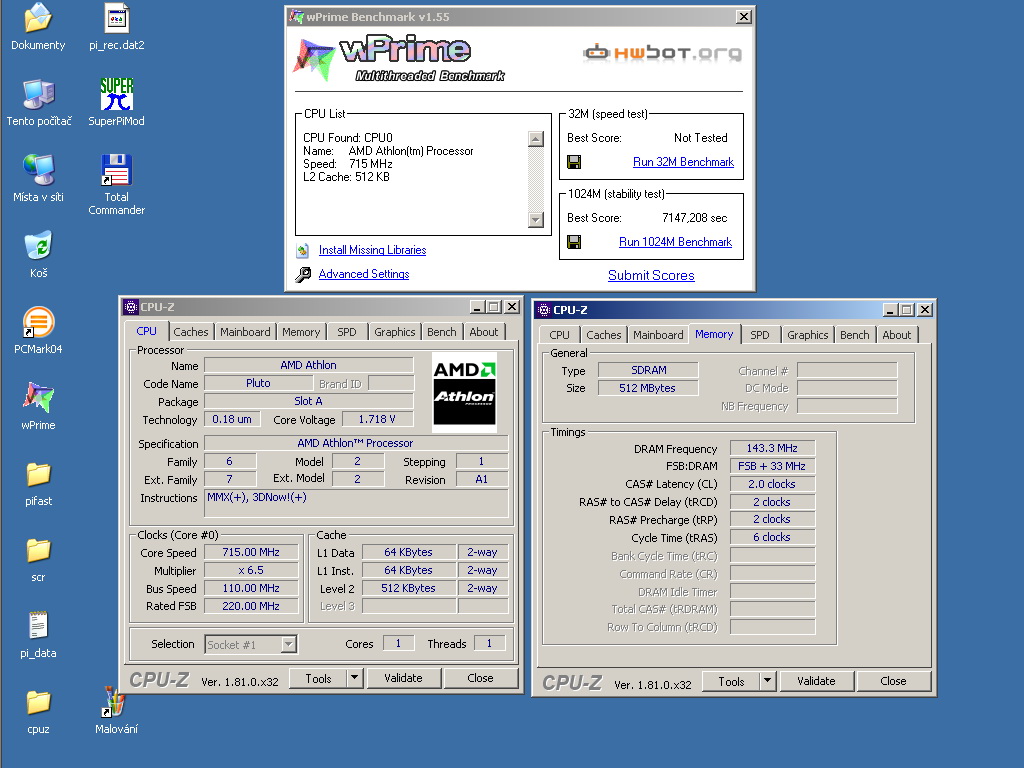Open the About tab in left CPU-Z
The height and width of the screenshot is (768, 1024).
pos(483,332)
